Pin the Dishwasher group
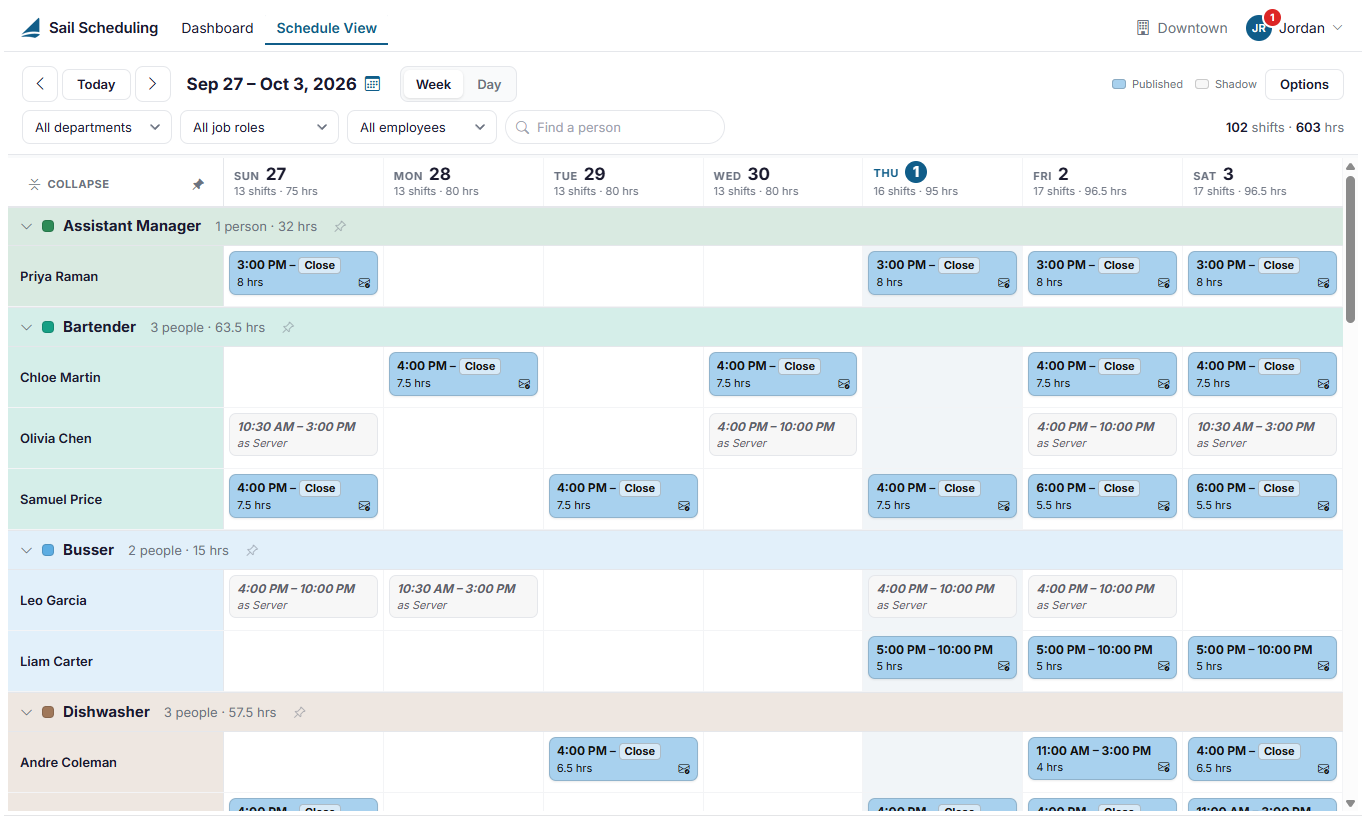The image size is (1366, 820). coord(300,712)
